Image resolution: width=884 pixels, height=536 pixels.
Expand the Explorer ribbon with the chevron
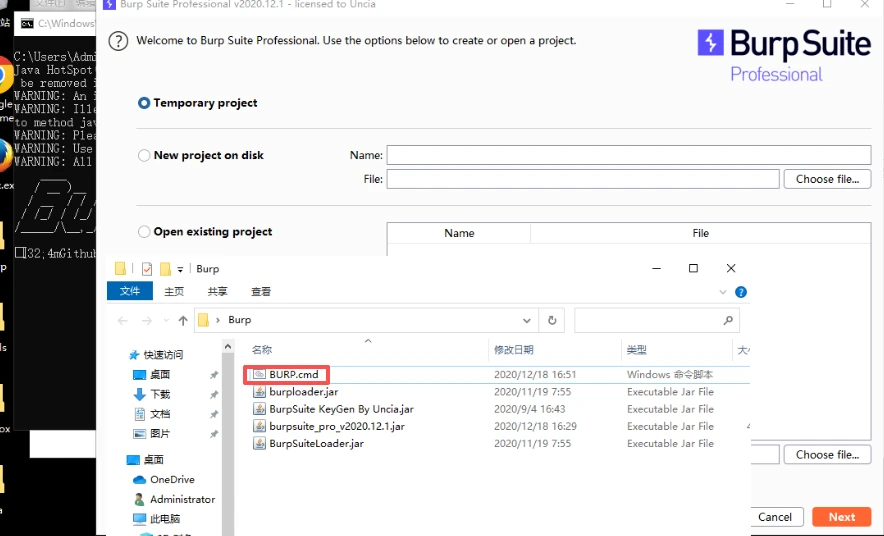click(724, 292)
